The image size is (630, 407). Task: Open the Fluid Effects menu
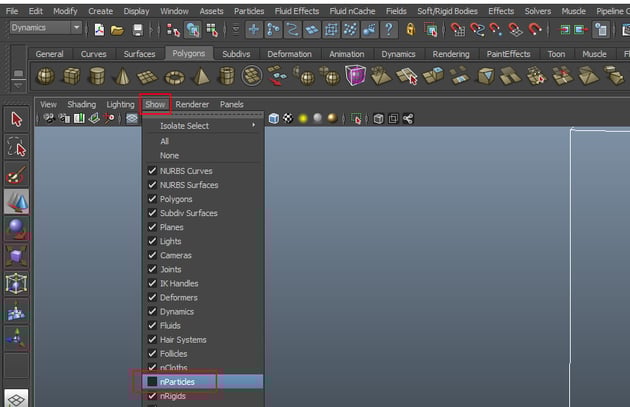(297, 11)
